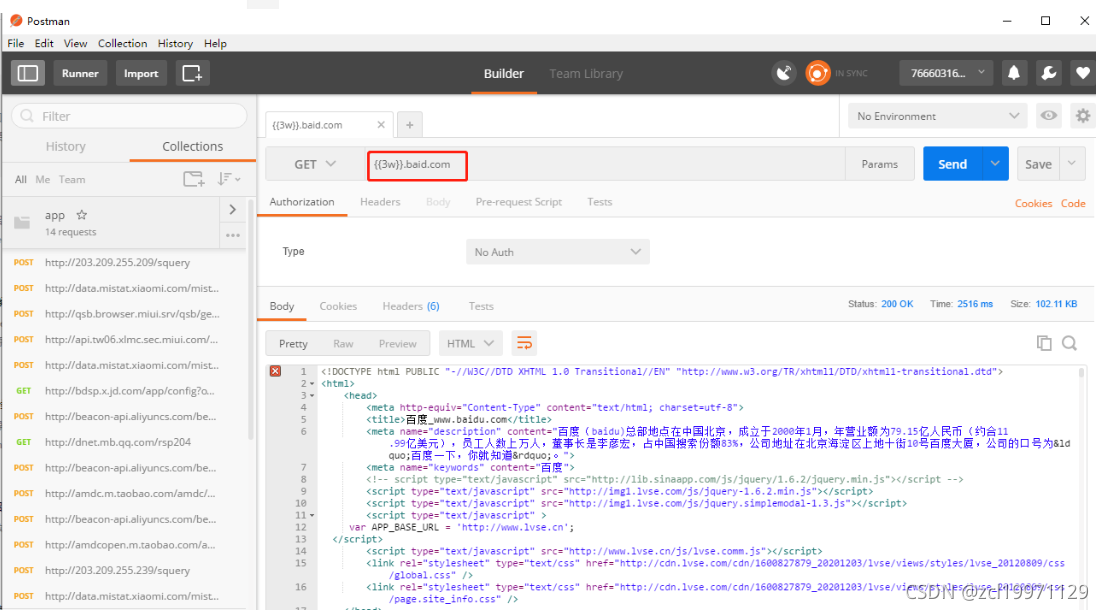Viewport: 1104px width, 610px height.
Task: Copy response body icon
Action: 1044,343
